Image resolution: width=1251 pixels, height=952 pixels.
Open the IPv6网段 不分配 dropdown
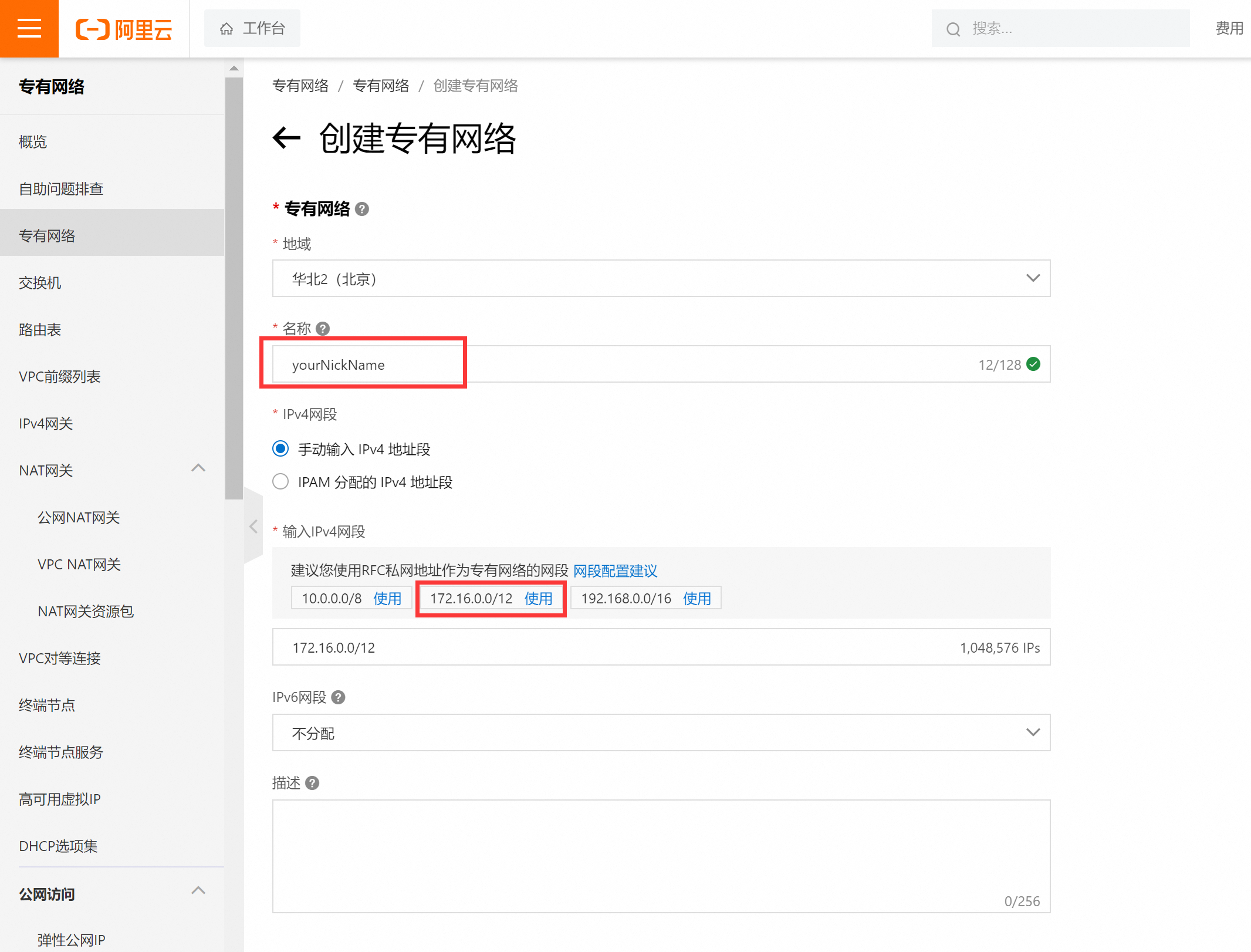coord(661,732)
